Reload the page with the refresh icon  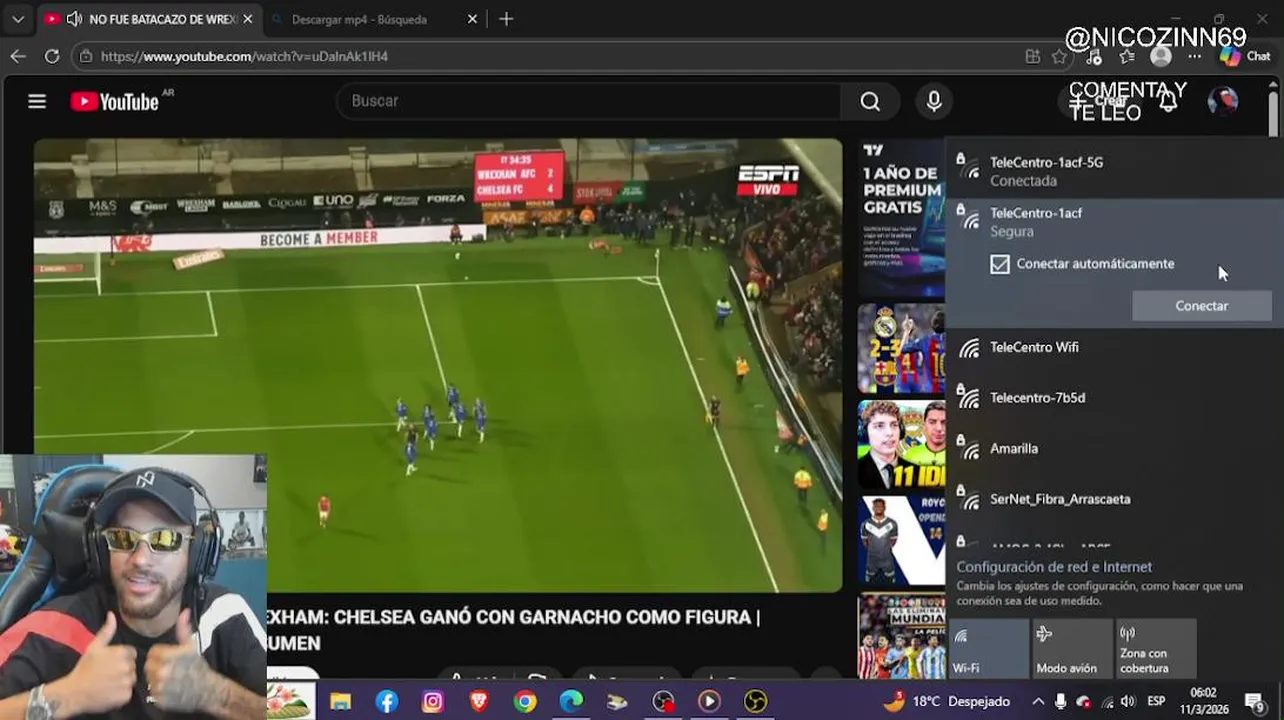pos(52,56)
